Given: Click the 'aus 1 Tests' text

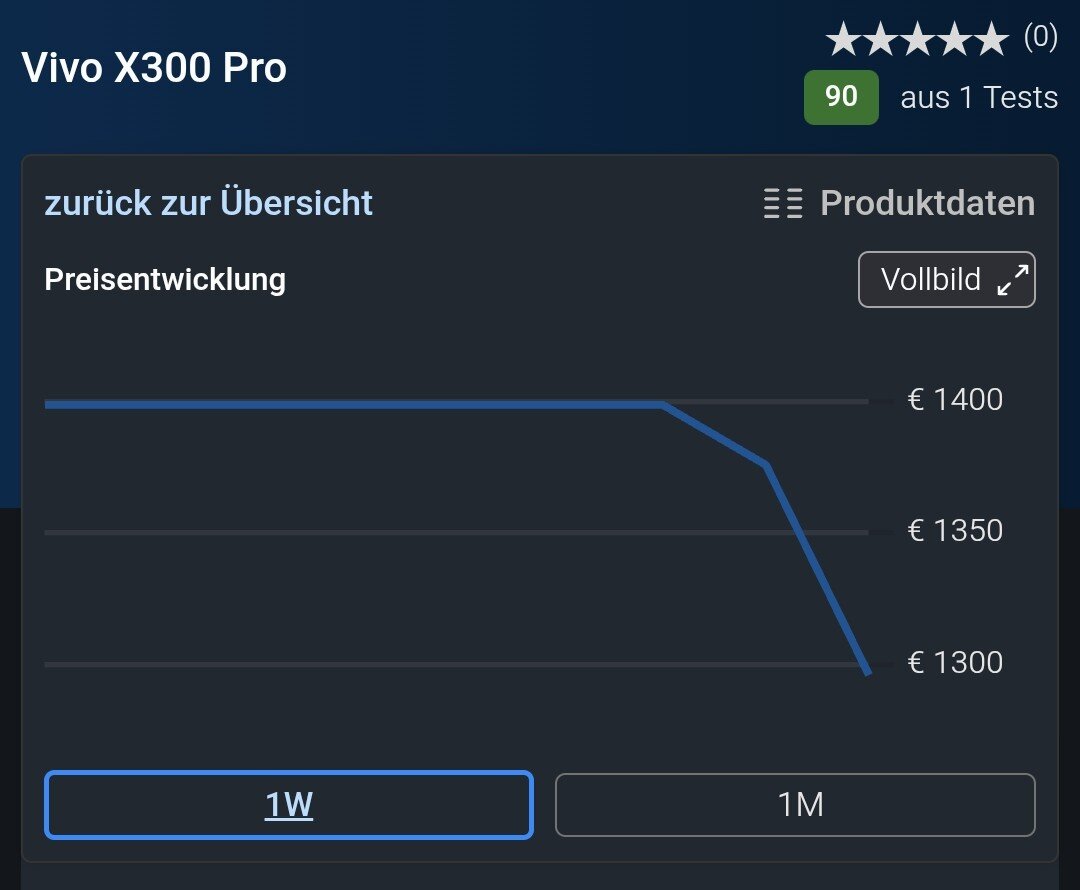Looking at the screenshot, I should 979,98.
